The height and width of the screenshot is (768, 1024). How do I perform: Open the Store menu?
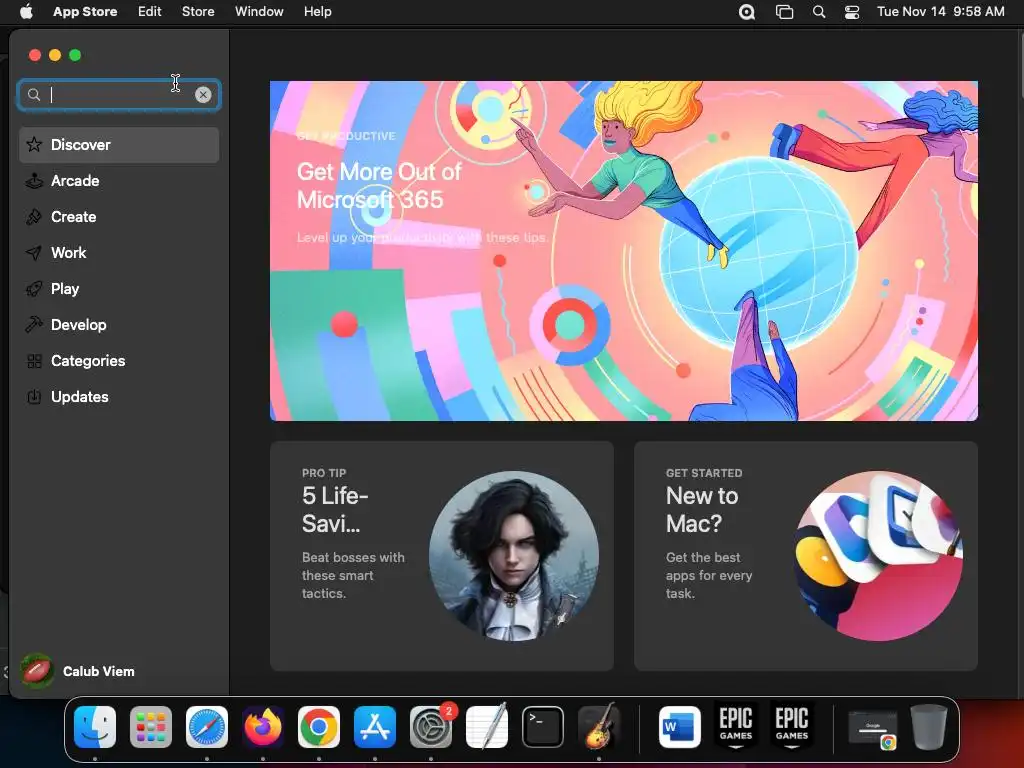[198, 12]
